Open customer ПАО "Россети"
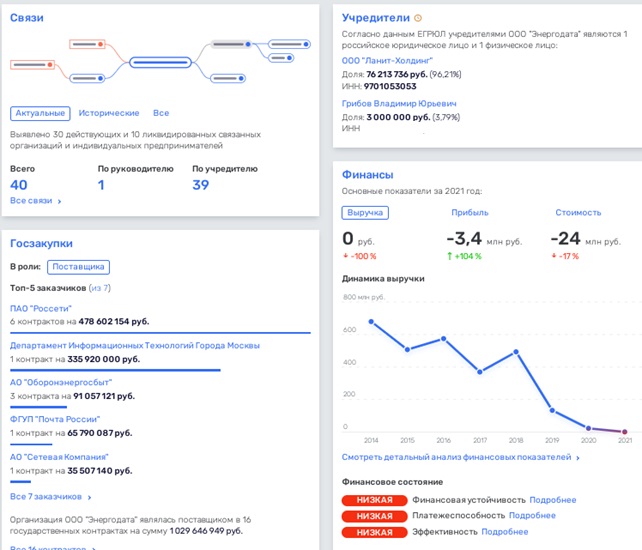642x550 pixels. point(41,309)
